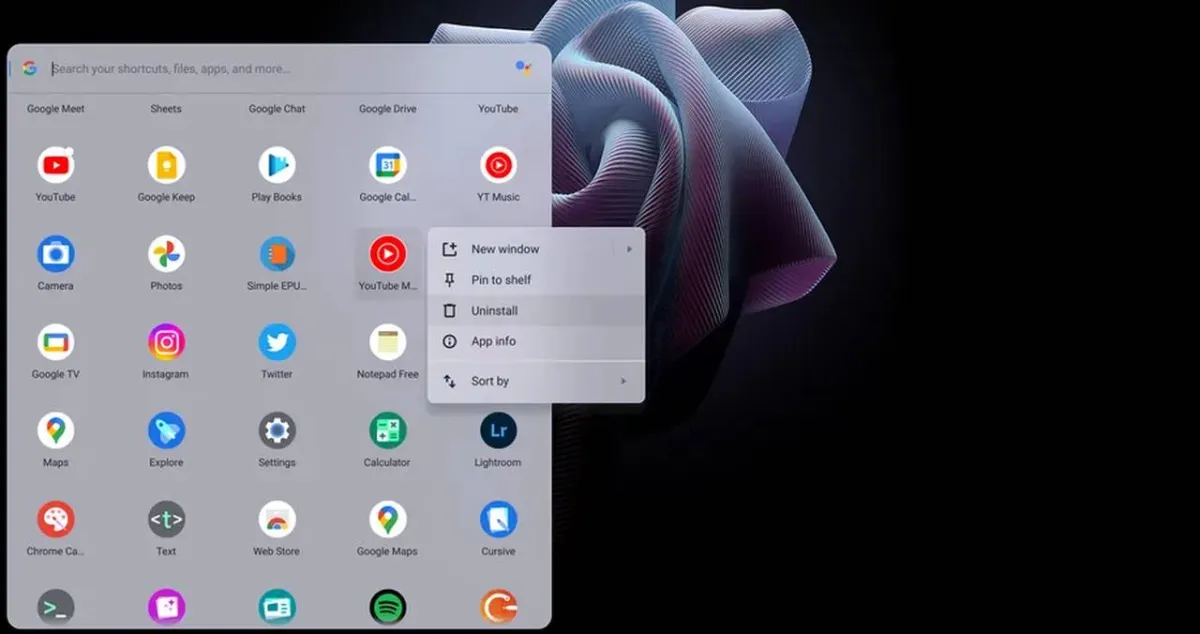Choose New window from context menu
The image size is (1200, 634).
click(536, 249)
